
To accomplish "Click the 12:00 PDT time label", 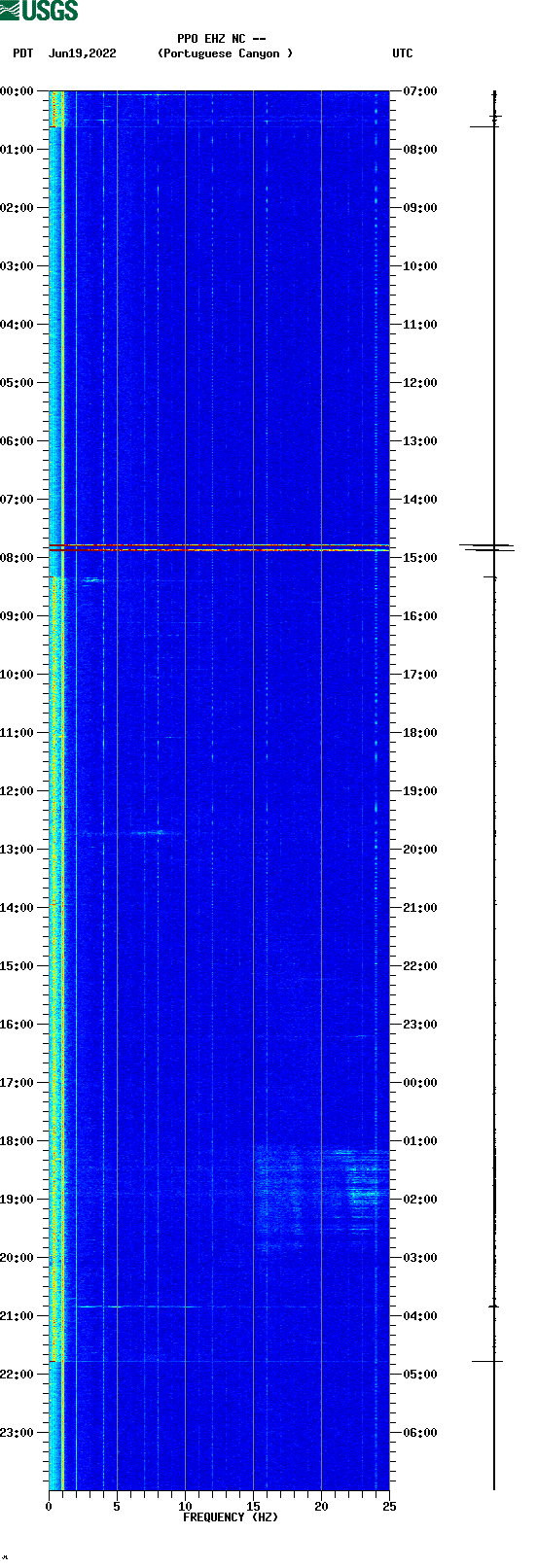I will tap(17, 790).
